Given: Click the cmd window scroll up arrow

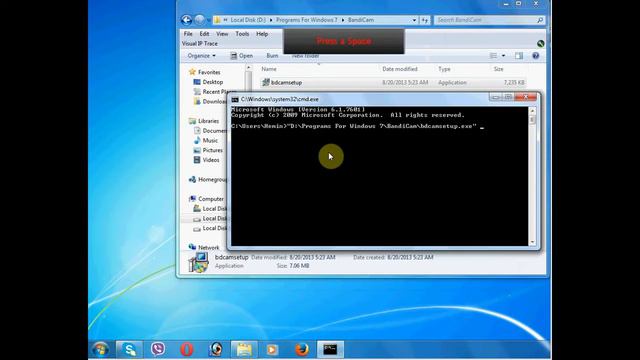Looking at the screenshot, I should point(532,111).
